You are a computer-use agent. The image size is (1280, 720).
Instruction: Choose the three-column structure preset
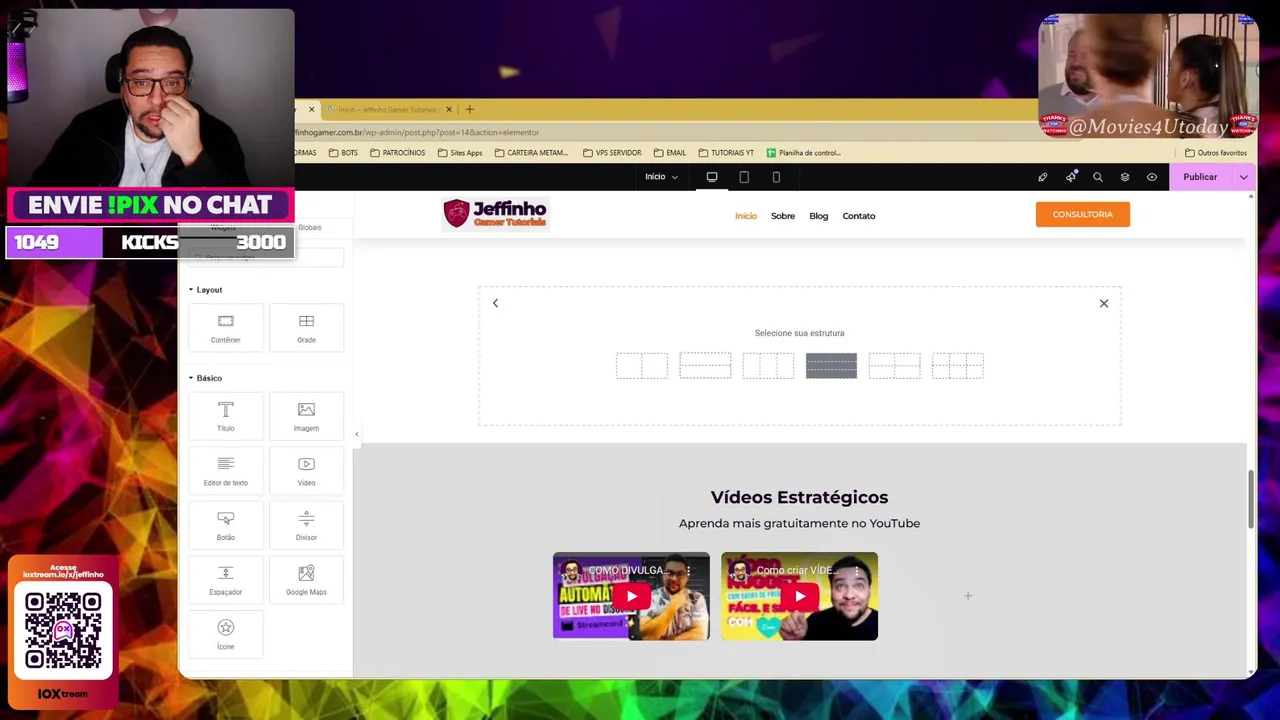click(768, 366)
